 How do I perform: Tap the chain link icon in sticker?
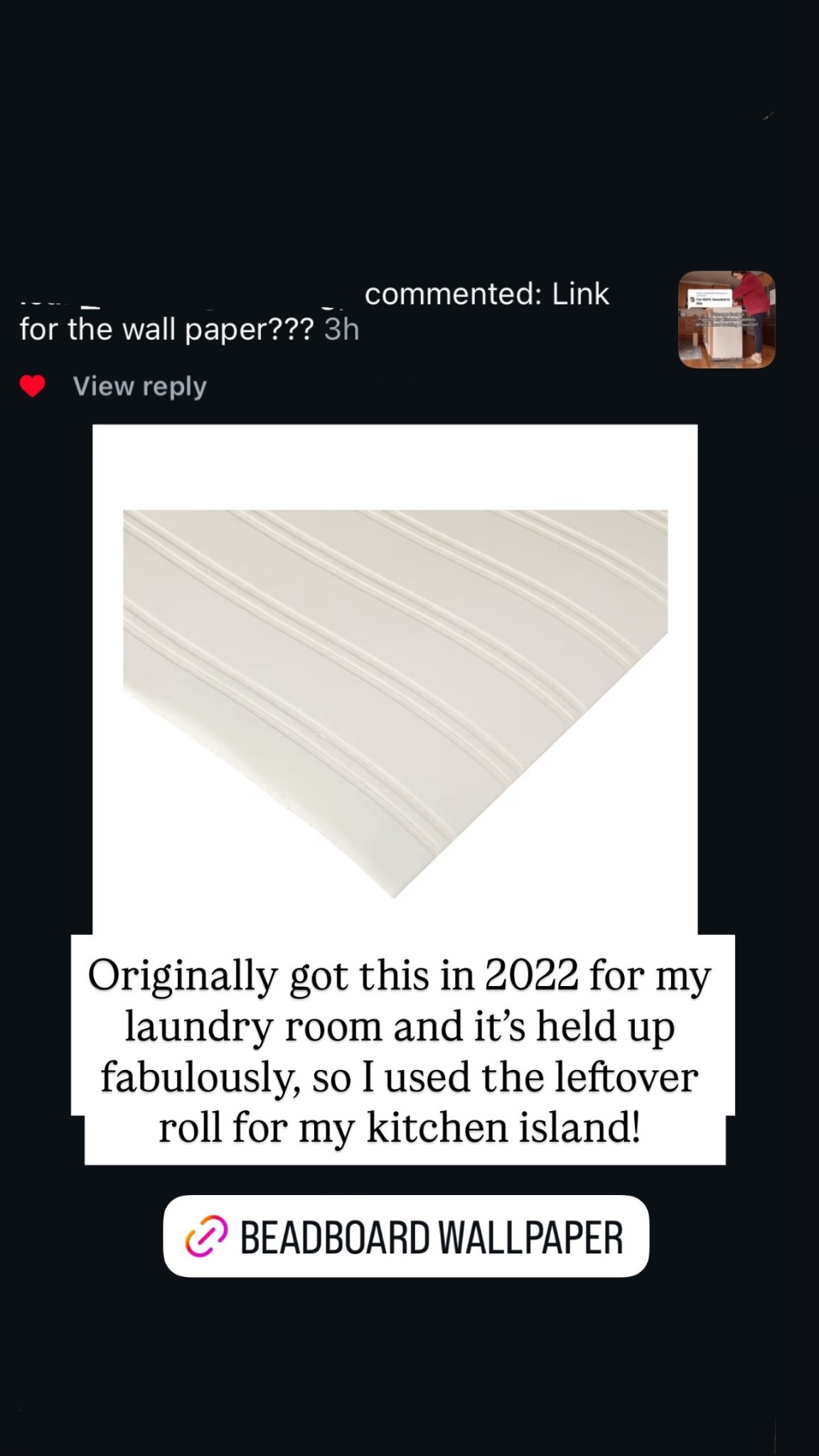206,1237
